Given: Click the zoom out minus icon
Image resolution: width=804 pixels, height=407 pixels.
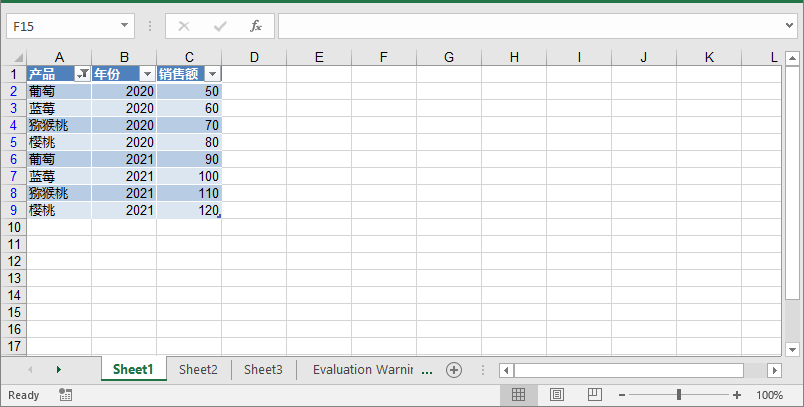Looking at the screenshot, I should (622, 395).
